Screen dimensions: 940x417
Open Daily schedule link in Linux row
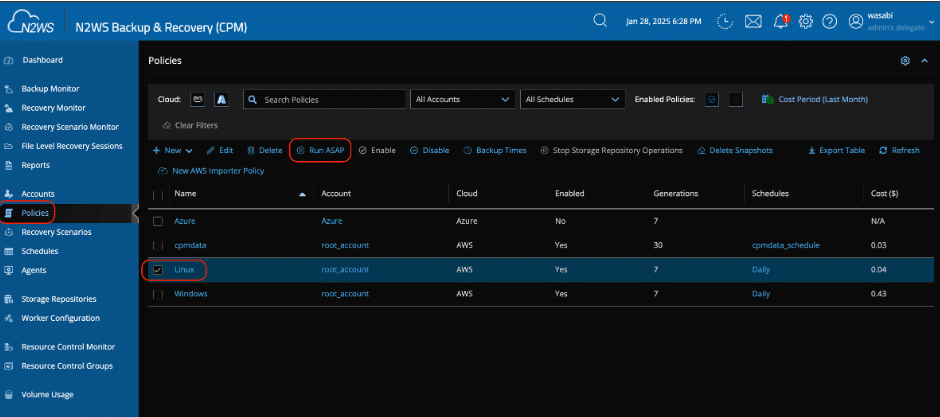[761, 270]
